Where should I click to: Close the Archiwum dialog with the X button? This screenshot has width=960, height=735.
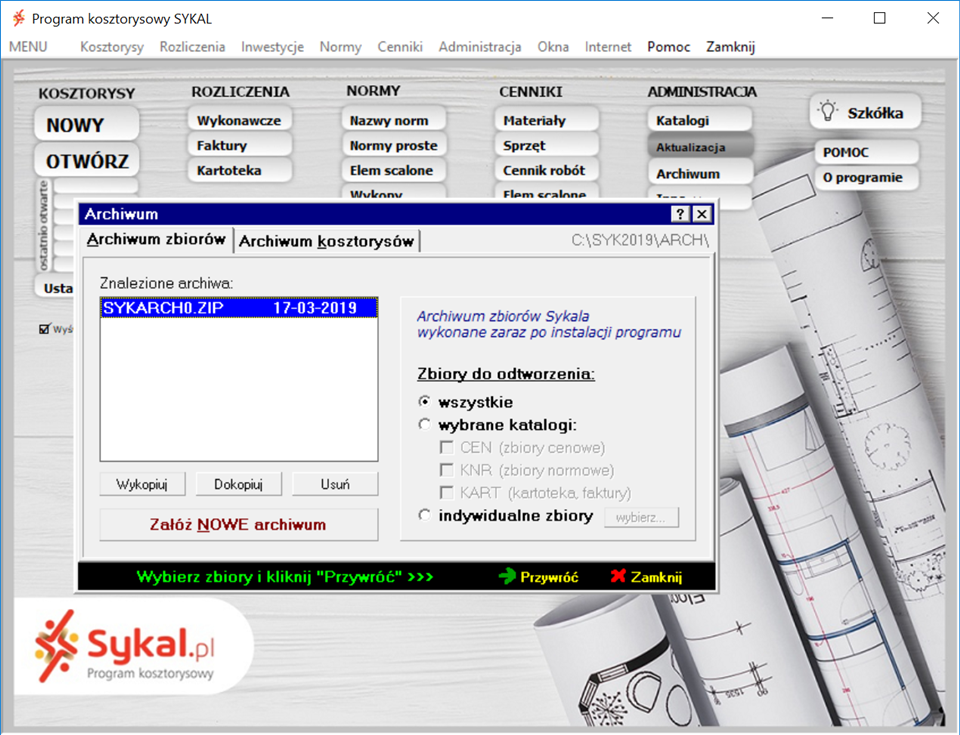pyautogui.click(x=702, y=214)
